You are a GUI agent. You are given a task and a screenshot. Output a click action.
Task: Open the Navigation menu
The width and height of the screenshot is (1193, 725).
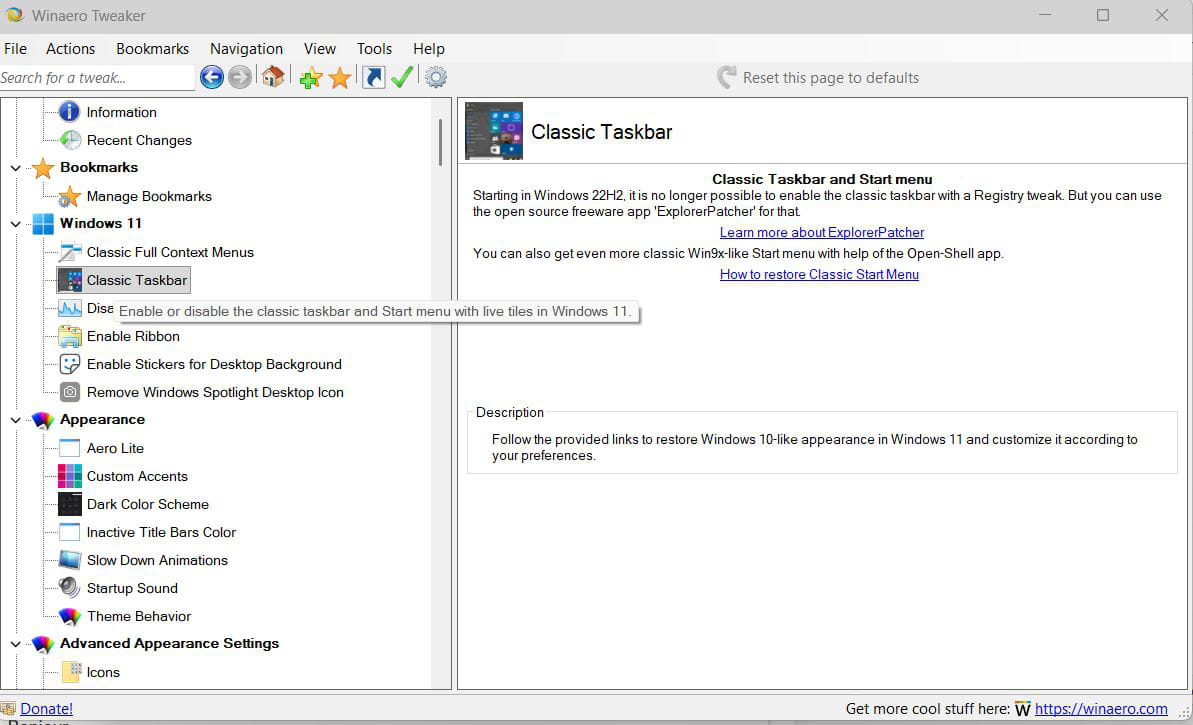coord(246,48)
